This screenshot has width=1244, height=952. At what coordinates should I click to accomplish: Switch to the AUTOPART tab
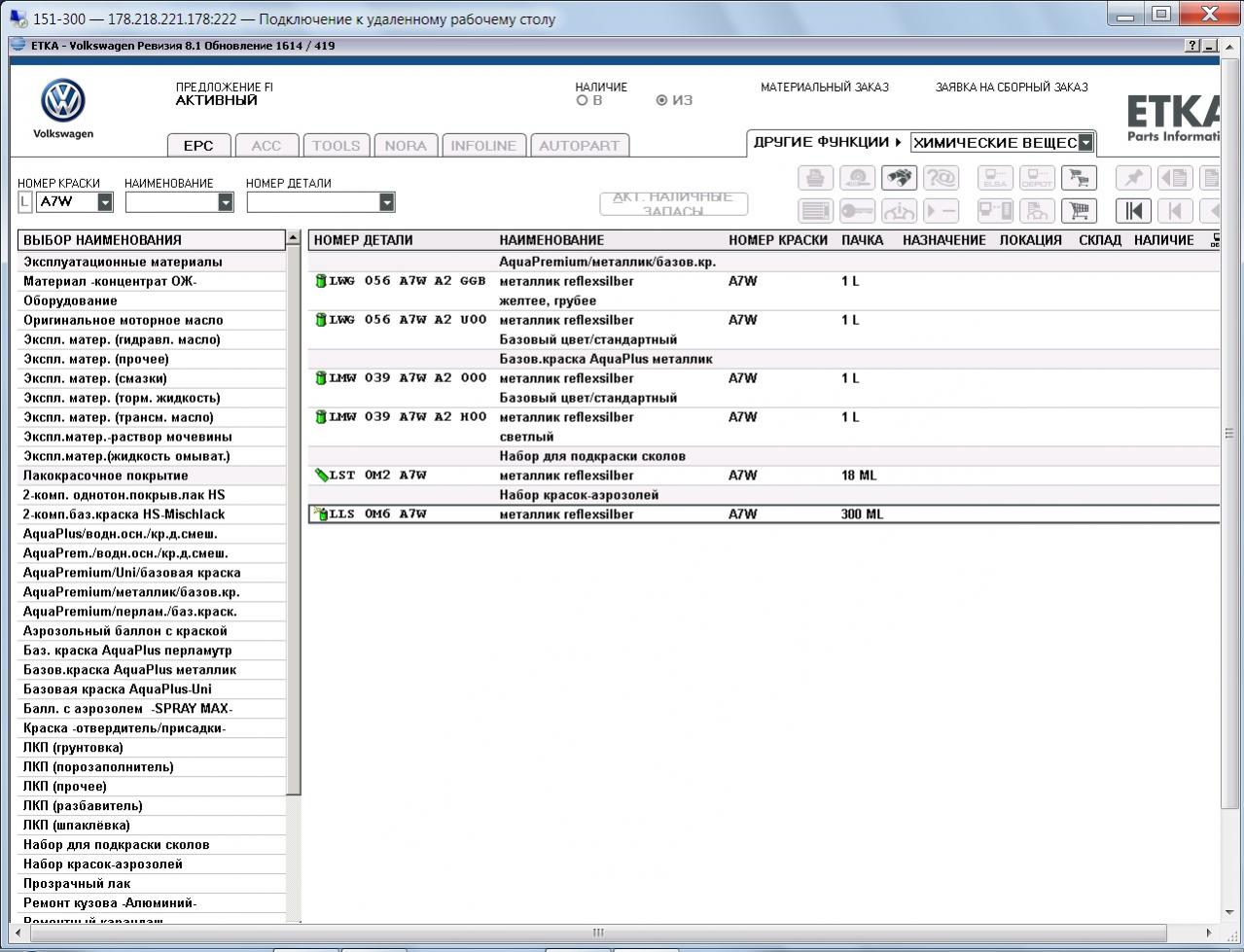coord(579,145)
